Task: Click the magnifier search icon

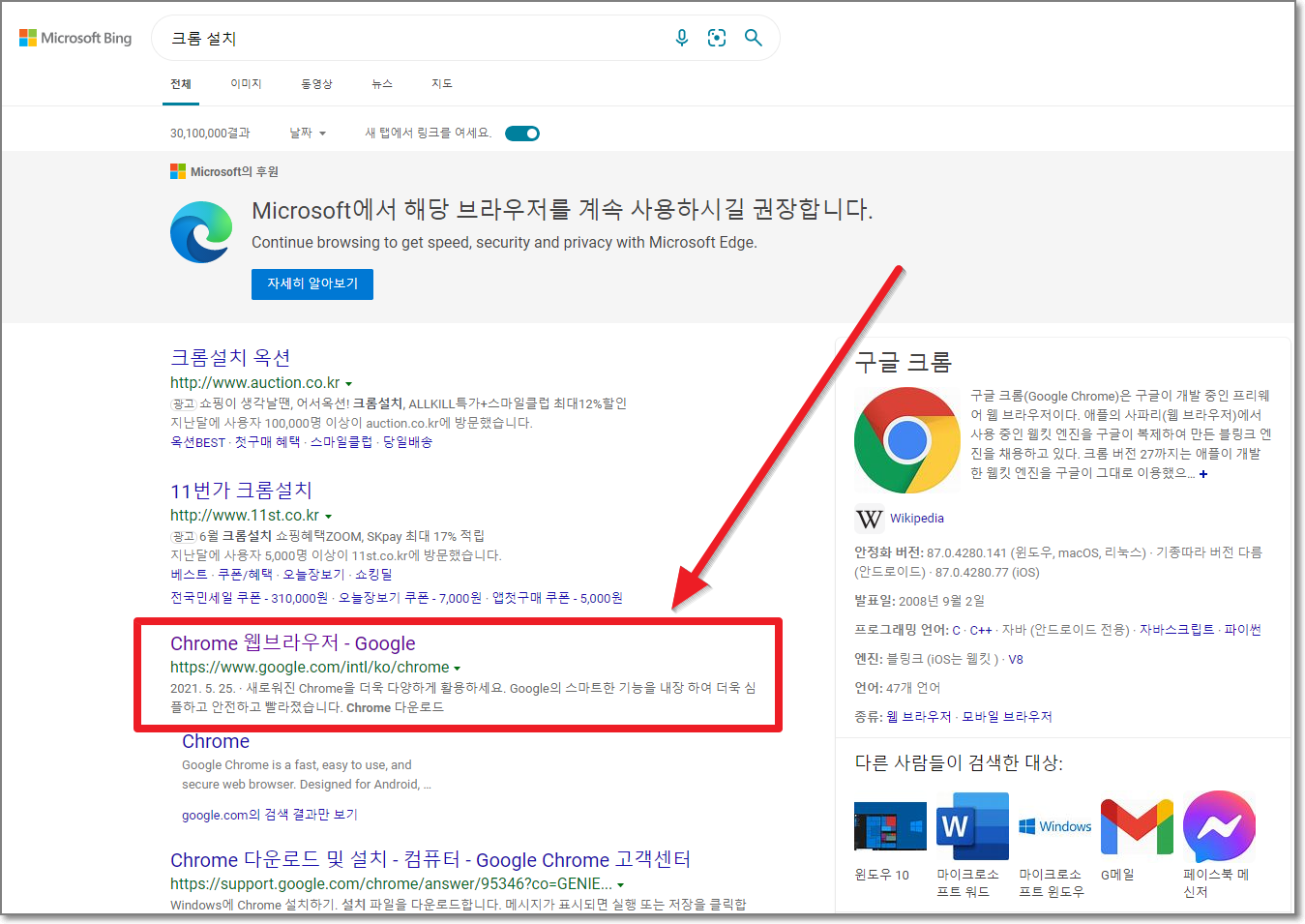Action: pos(754,38)
